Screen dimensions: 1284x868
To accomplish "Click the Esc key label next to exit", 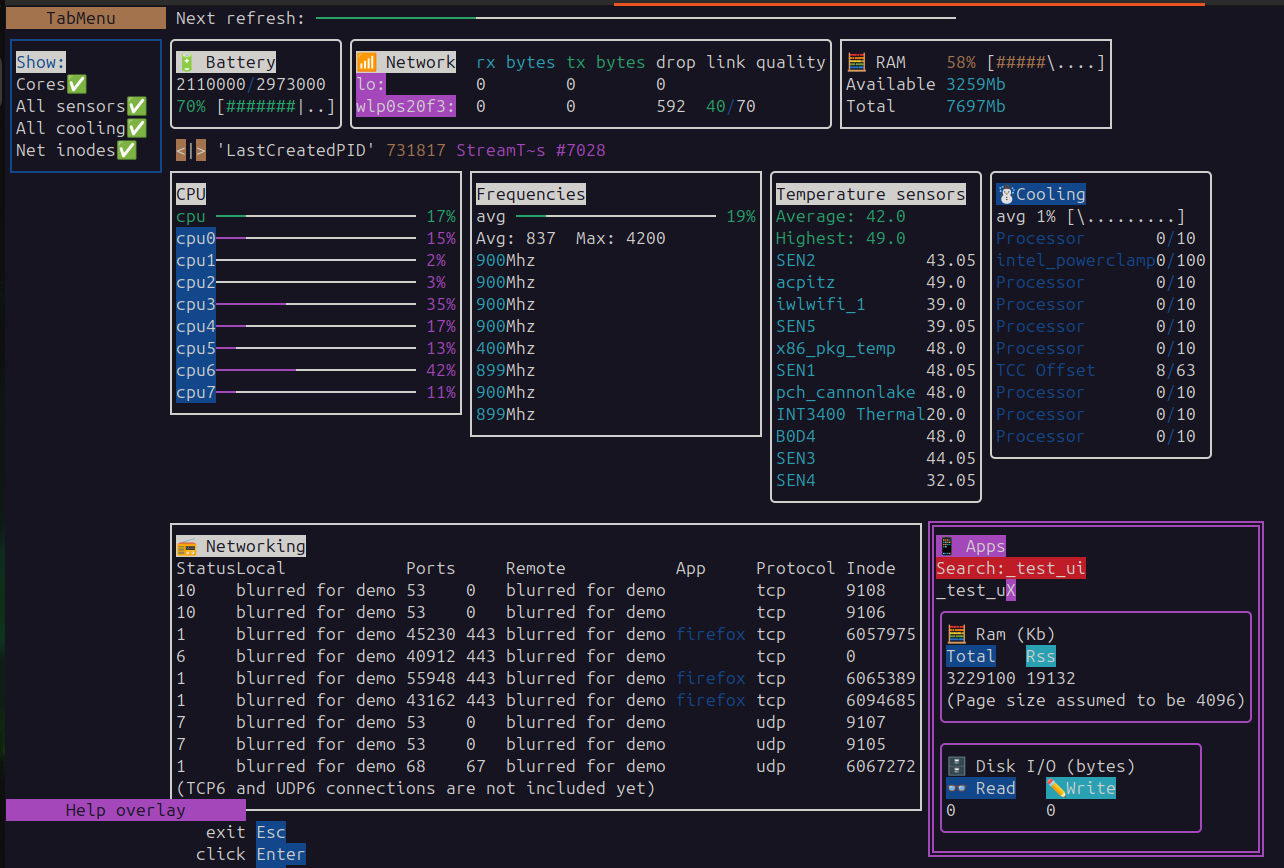I will [271, 832].
